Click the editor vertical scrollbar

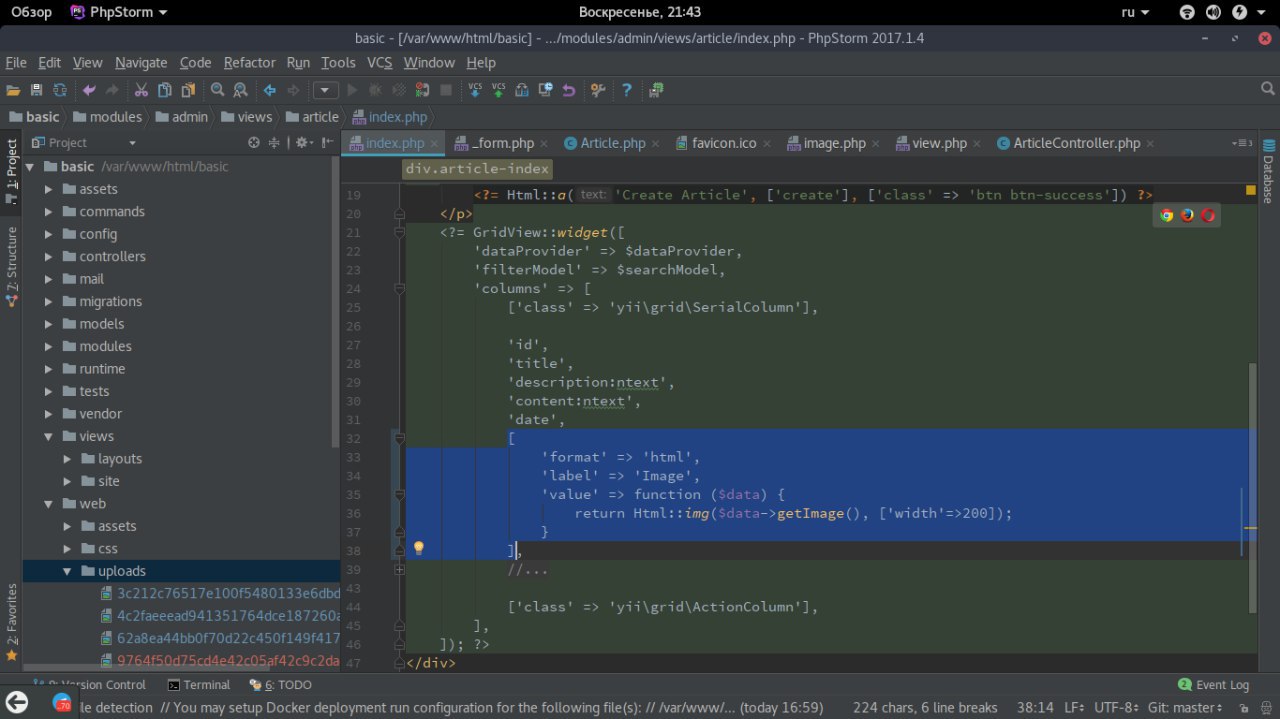1252,488
